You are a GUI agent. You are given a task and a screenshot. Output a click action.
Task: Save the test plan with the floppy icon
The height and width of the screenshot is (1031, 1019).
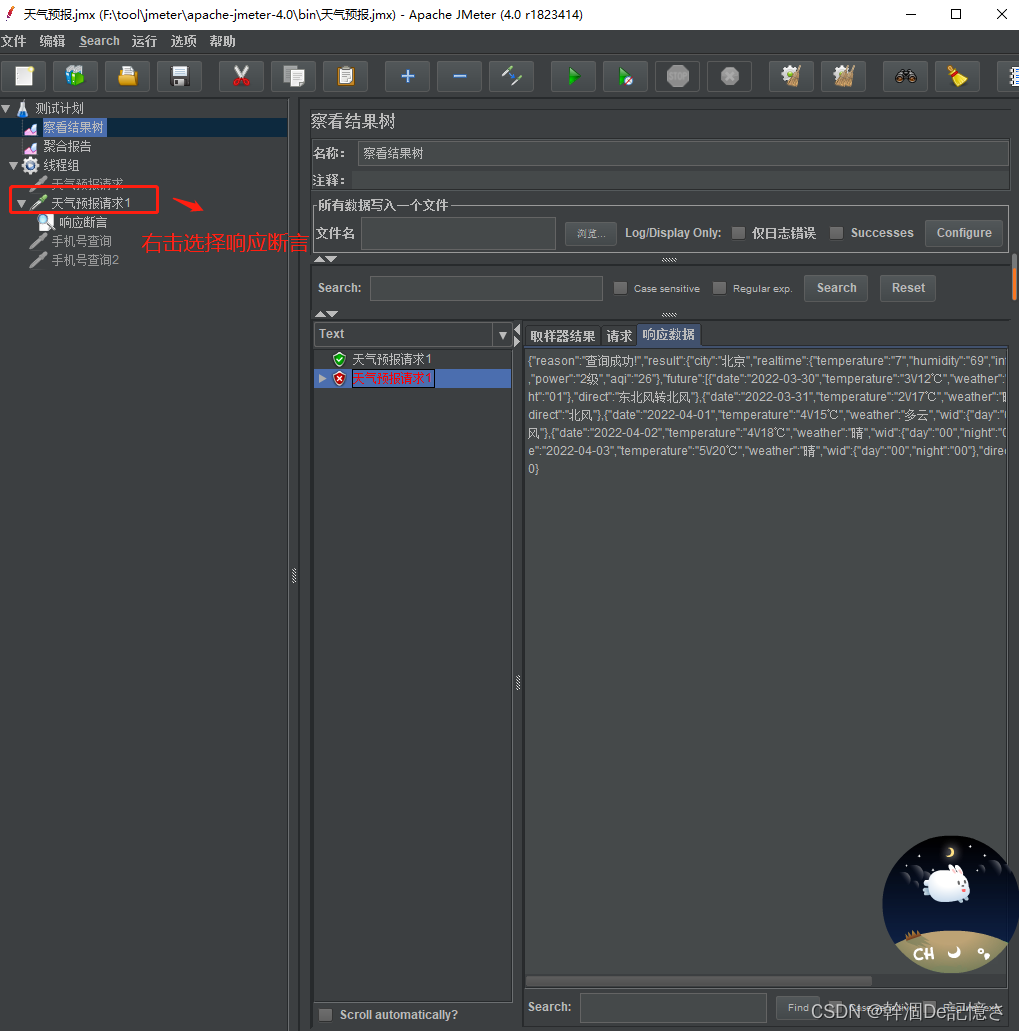[x=179, y=76]
